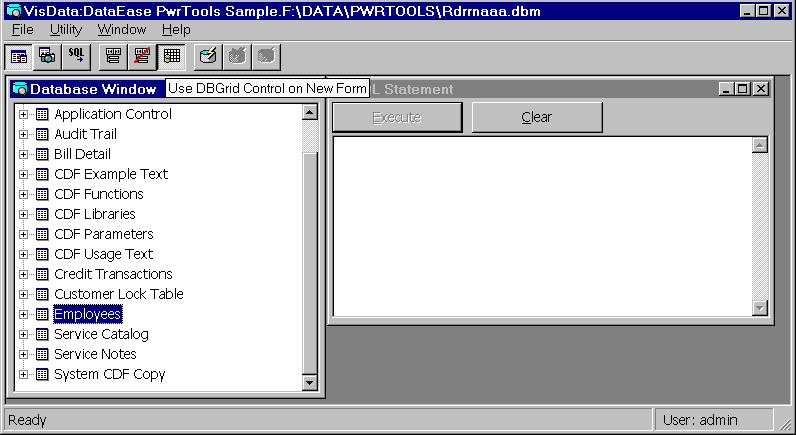The width and height of the screenshot is (796, 435).
Task: Click the CDF Parameters table icon
Action: point(43,235)
